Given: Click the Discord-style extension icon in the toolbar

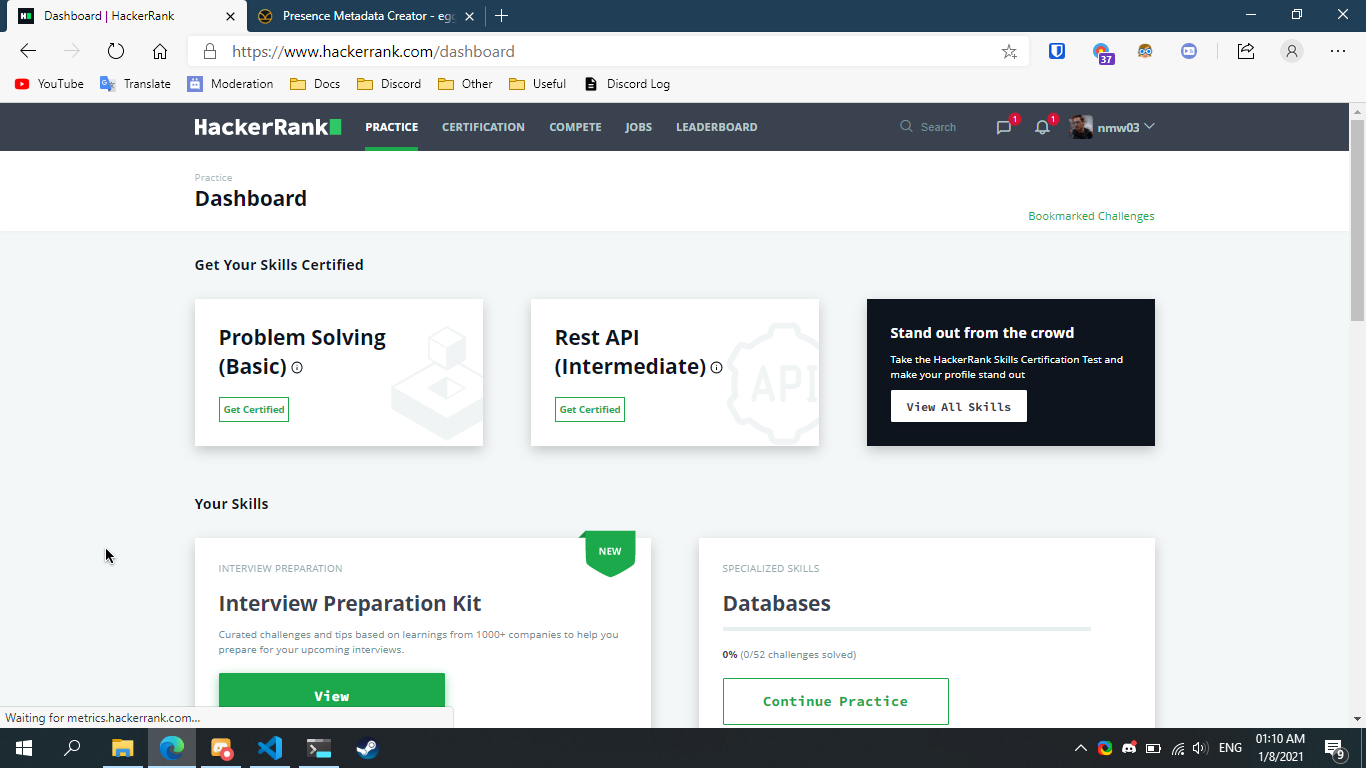Looking at the screenshot, I should (1189, 51).
